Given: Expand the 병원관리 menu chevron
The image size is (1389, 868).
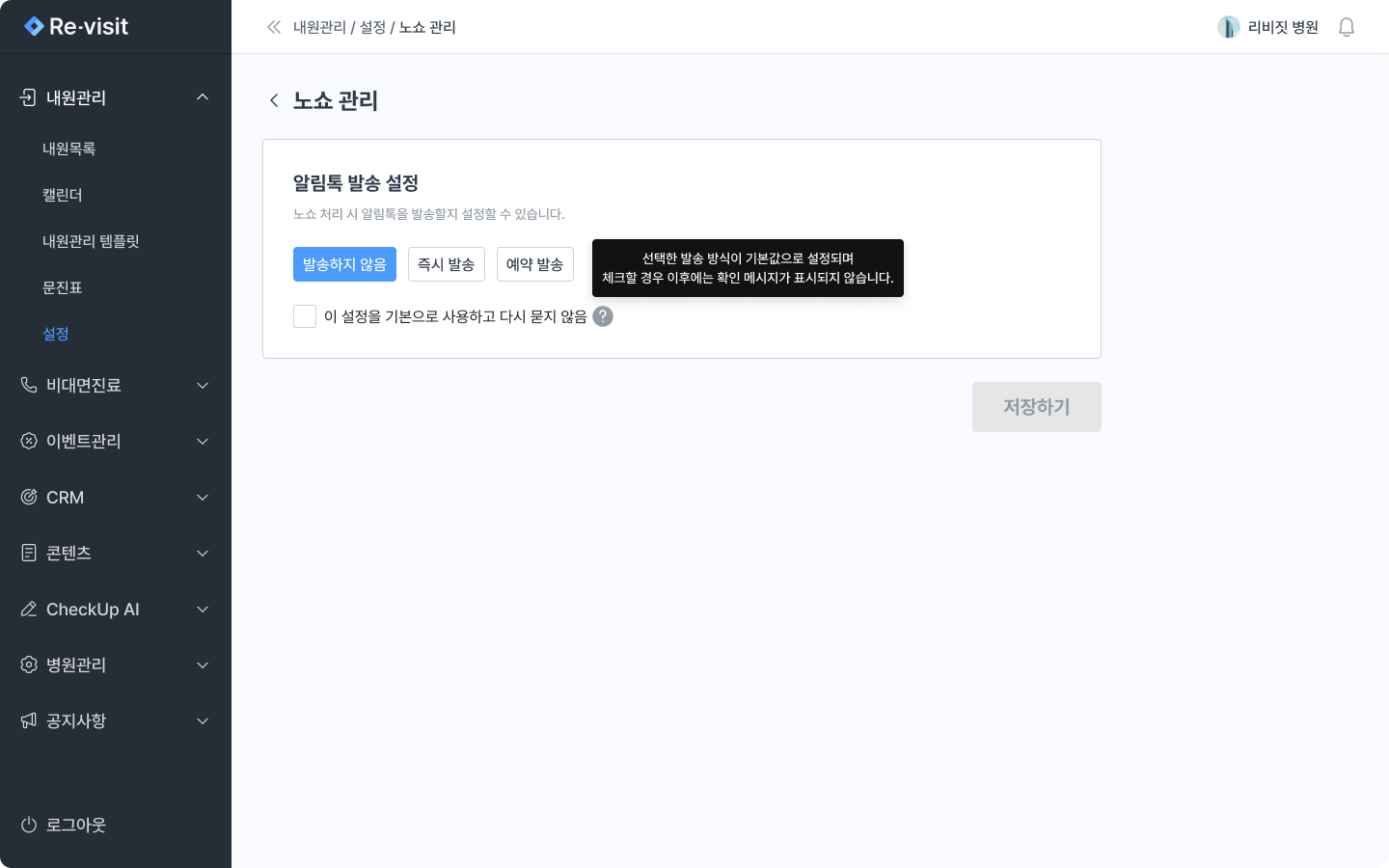Looking at the screenshot, I should [203, 665].
